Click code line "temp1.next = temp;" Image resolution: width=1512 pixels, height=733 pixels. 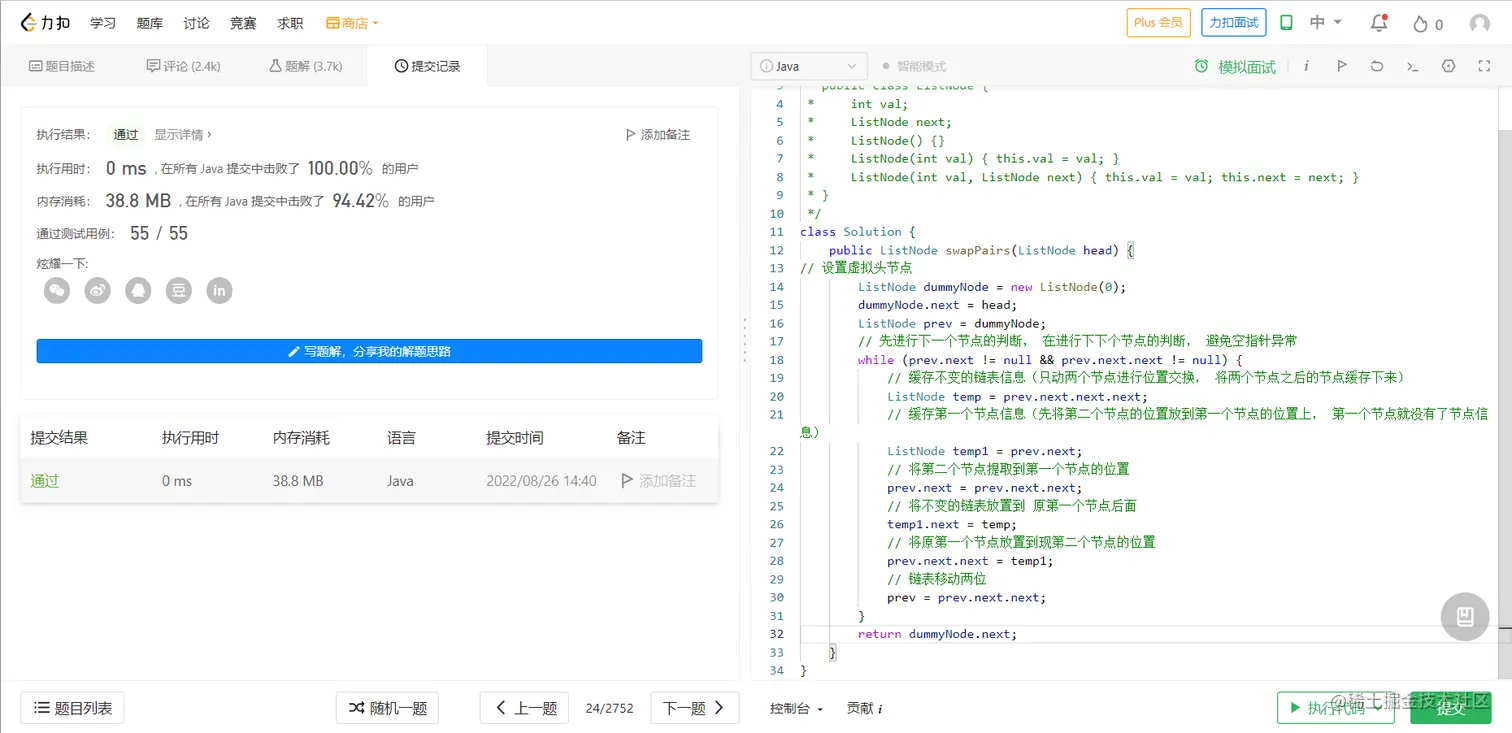951,524
